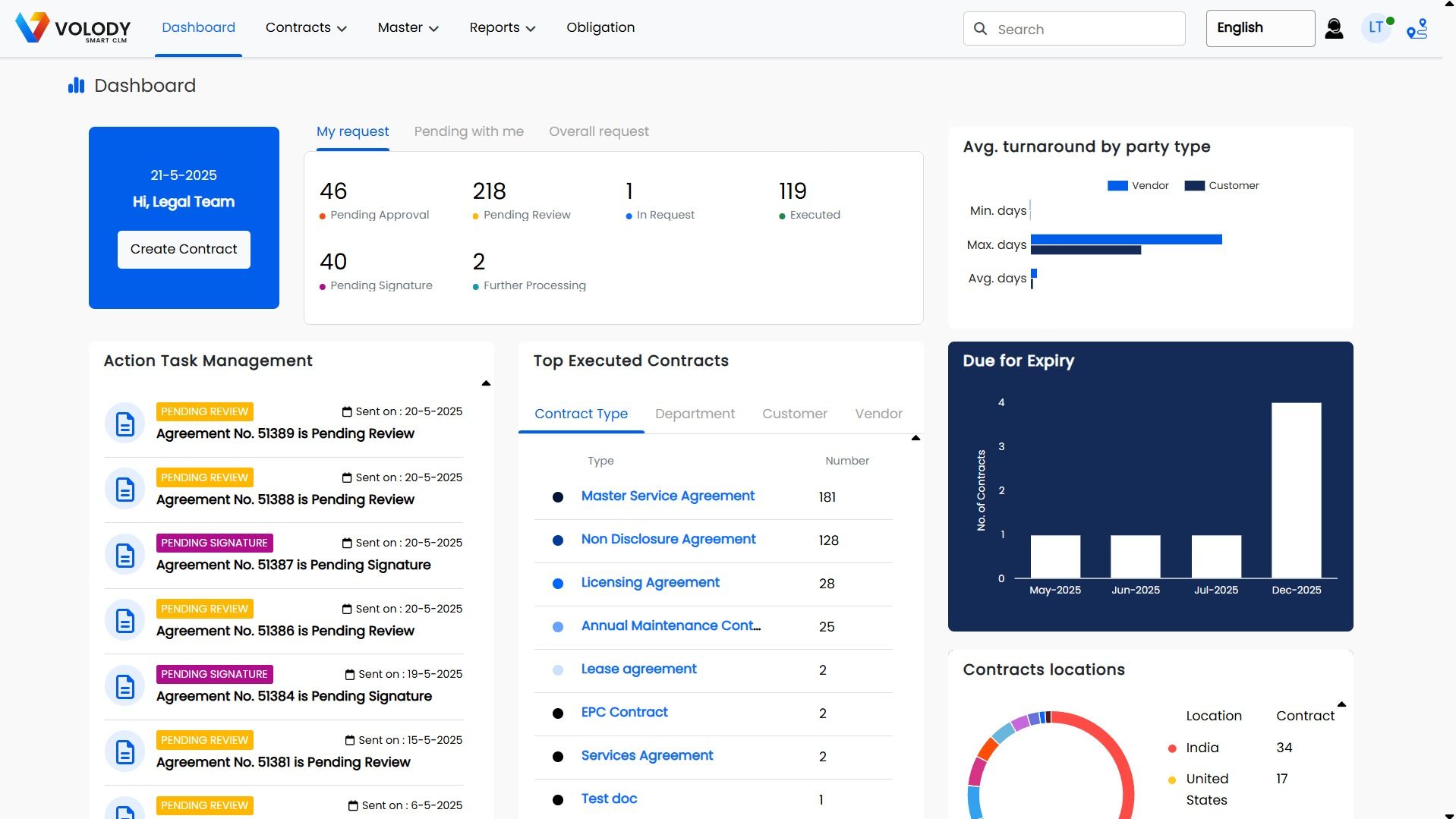
Task: Open document icon for Agreement No. 51389
Action: pos(125,424)
